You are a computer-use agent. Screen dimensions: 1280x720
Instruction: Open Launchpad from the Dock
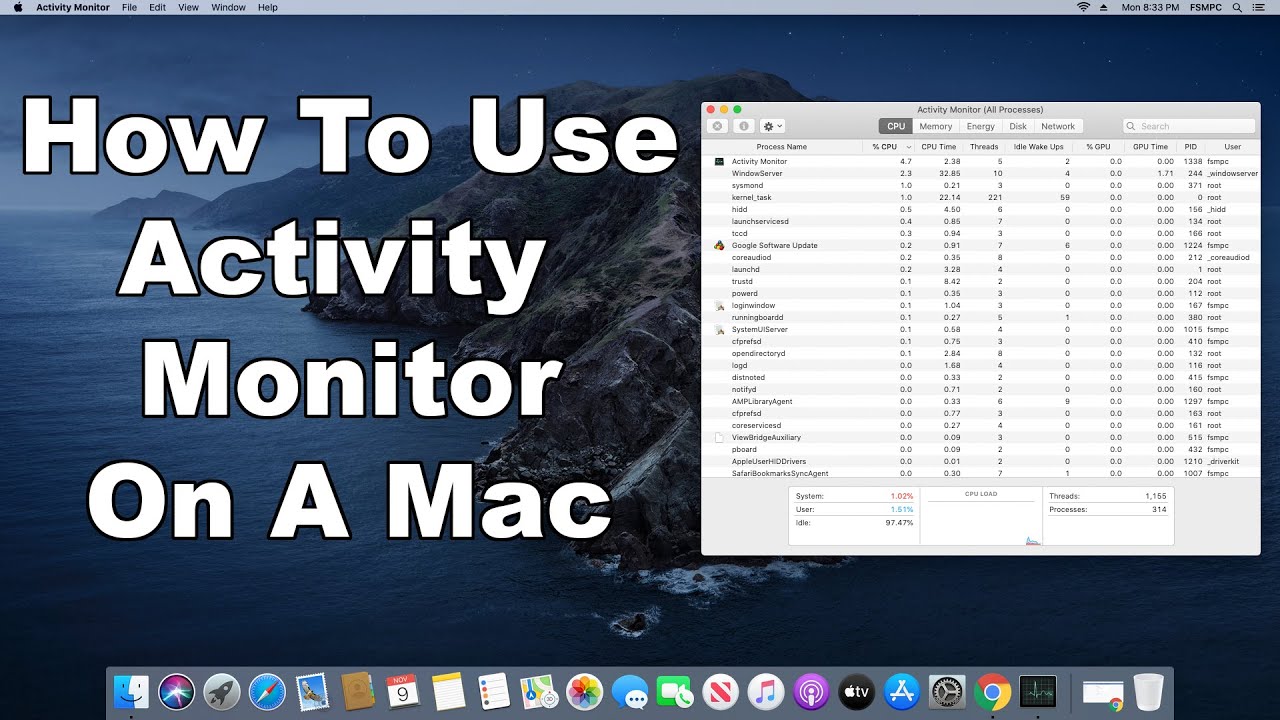[x=222, y=692]
